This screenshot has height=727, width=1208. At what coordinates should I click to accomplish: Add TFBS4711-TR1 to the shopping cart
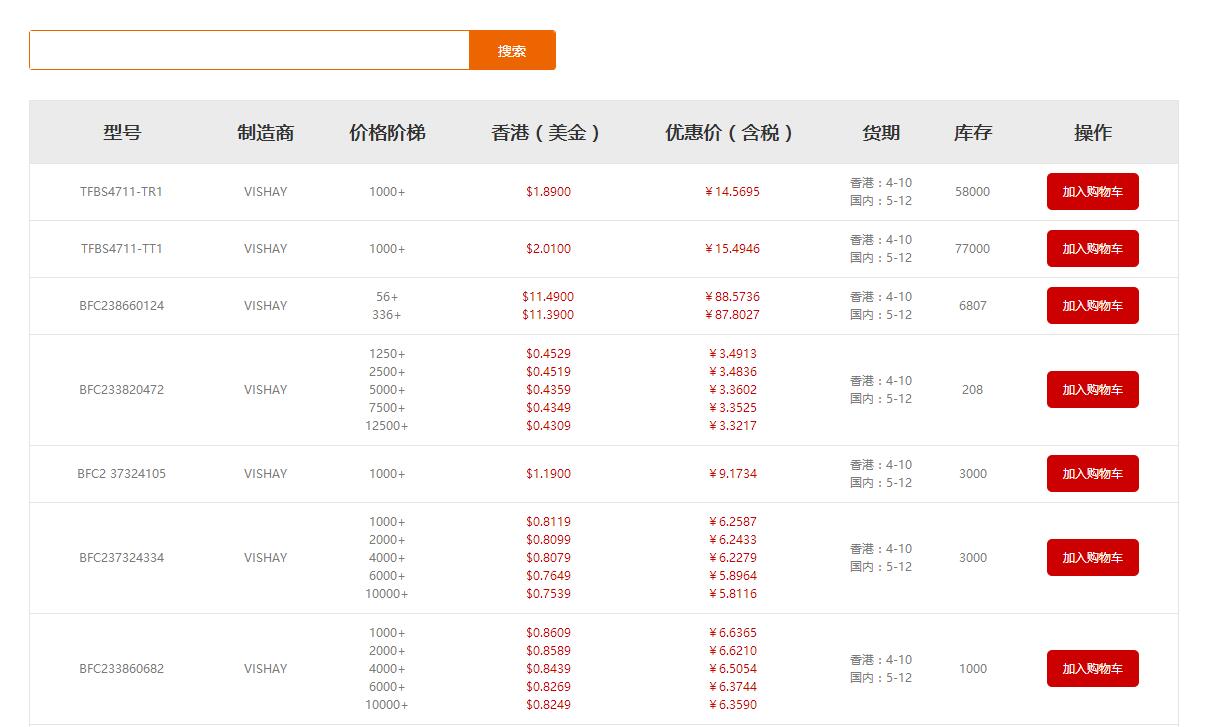coord(1092,191)
